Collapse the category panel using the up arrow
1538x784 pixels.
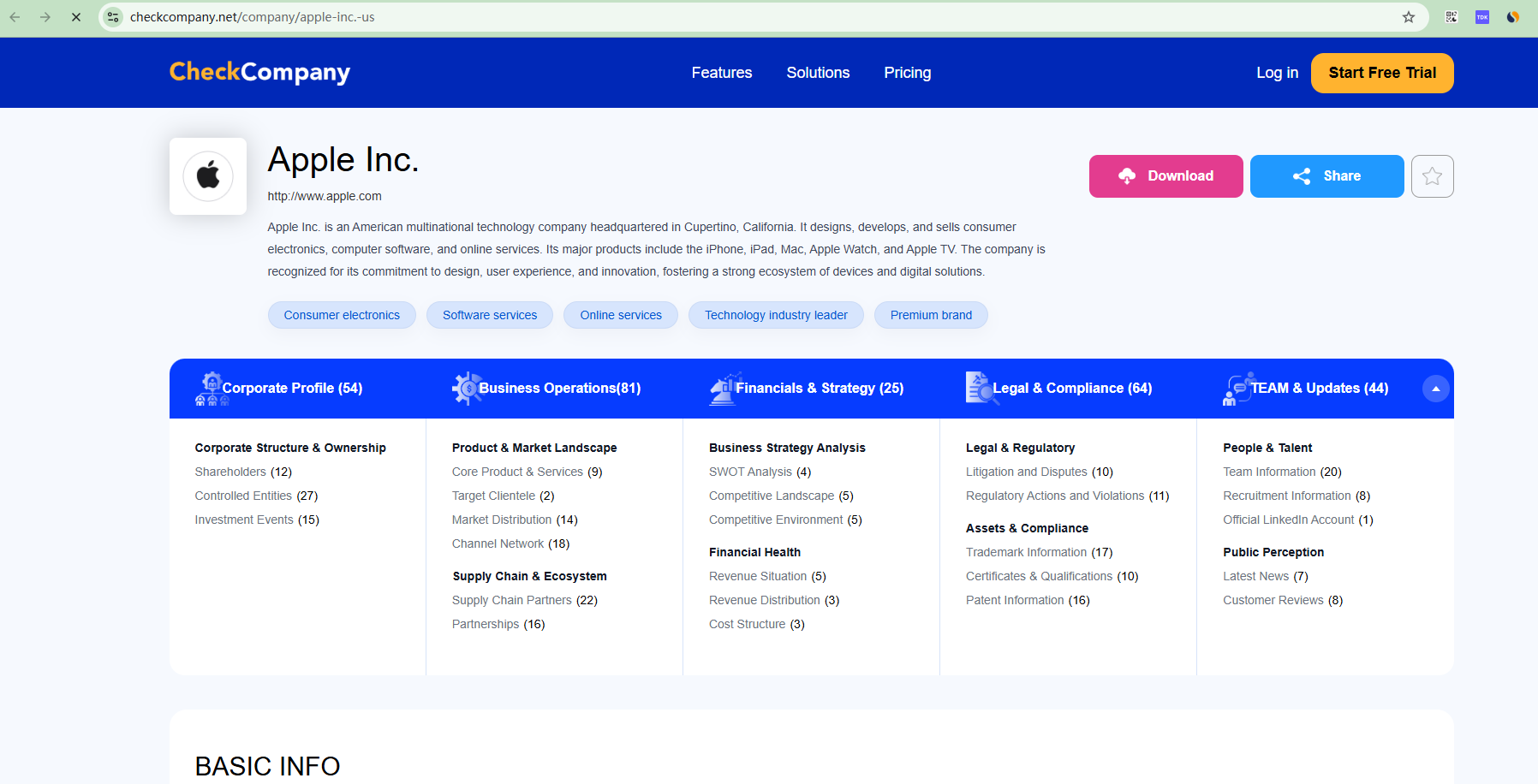click(x=1436, y=388)
